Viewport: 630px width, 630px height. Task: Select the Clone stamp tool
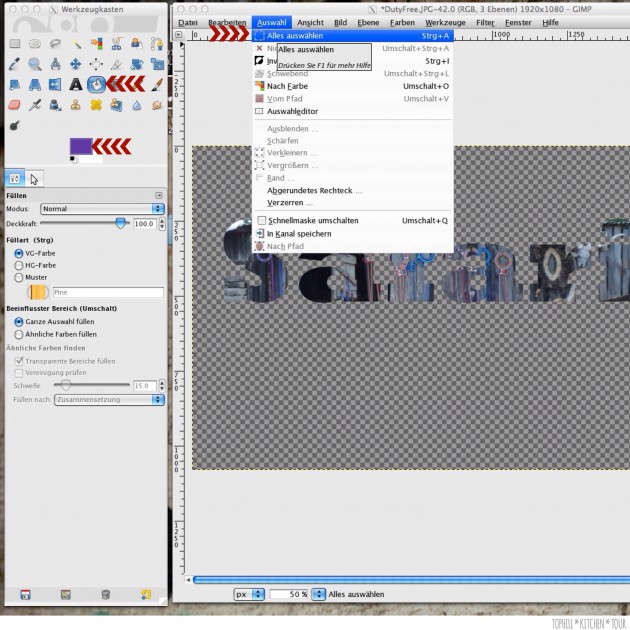pos(76,105)
